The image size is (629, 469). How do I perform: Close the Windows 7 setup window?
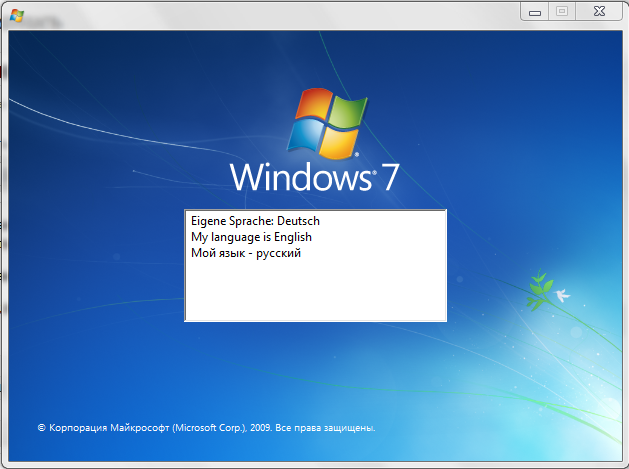(599, 11)
